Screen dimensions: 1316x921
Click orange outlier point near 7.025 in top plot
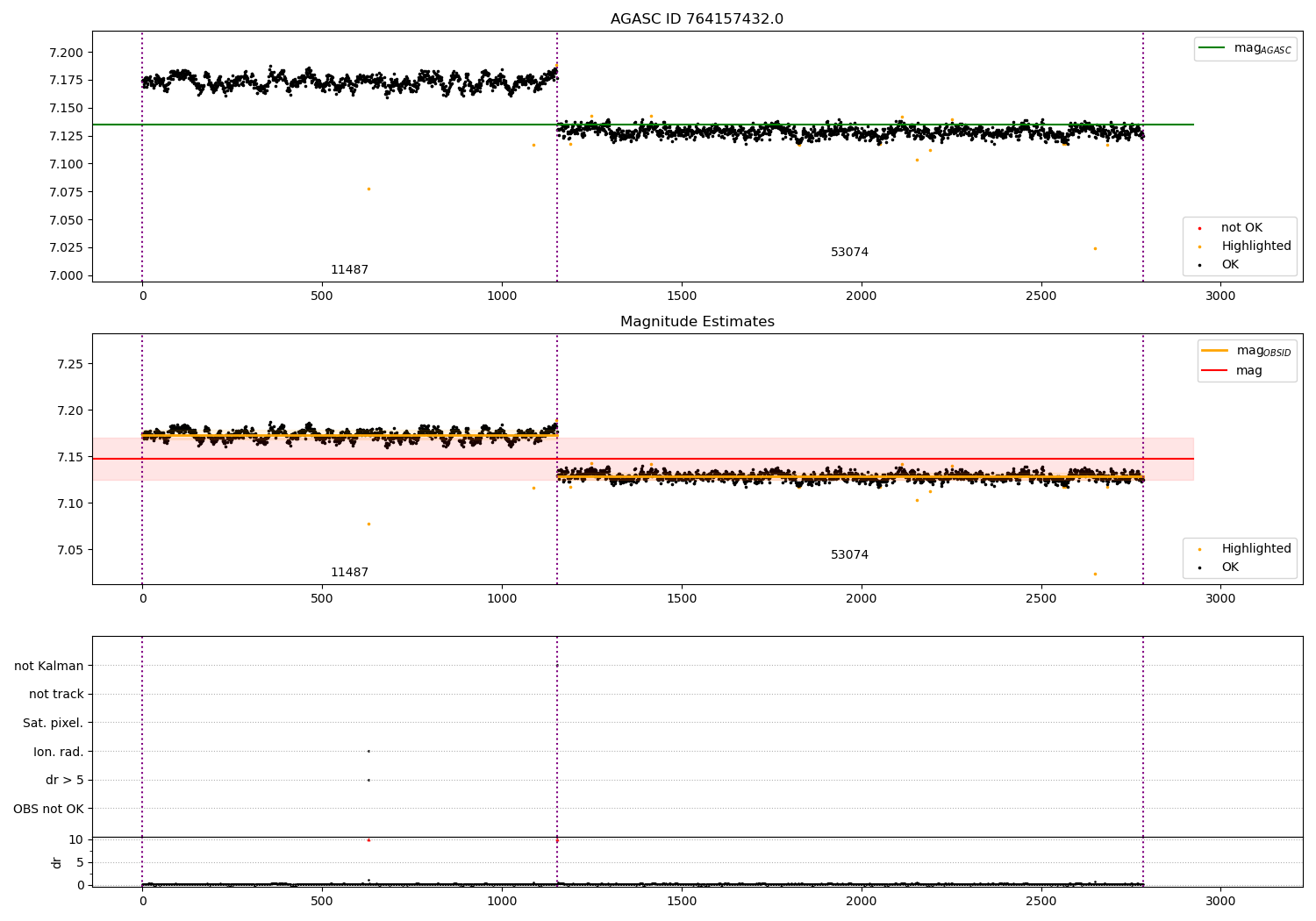pos(1095,248)
